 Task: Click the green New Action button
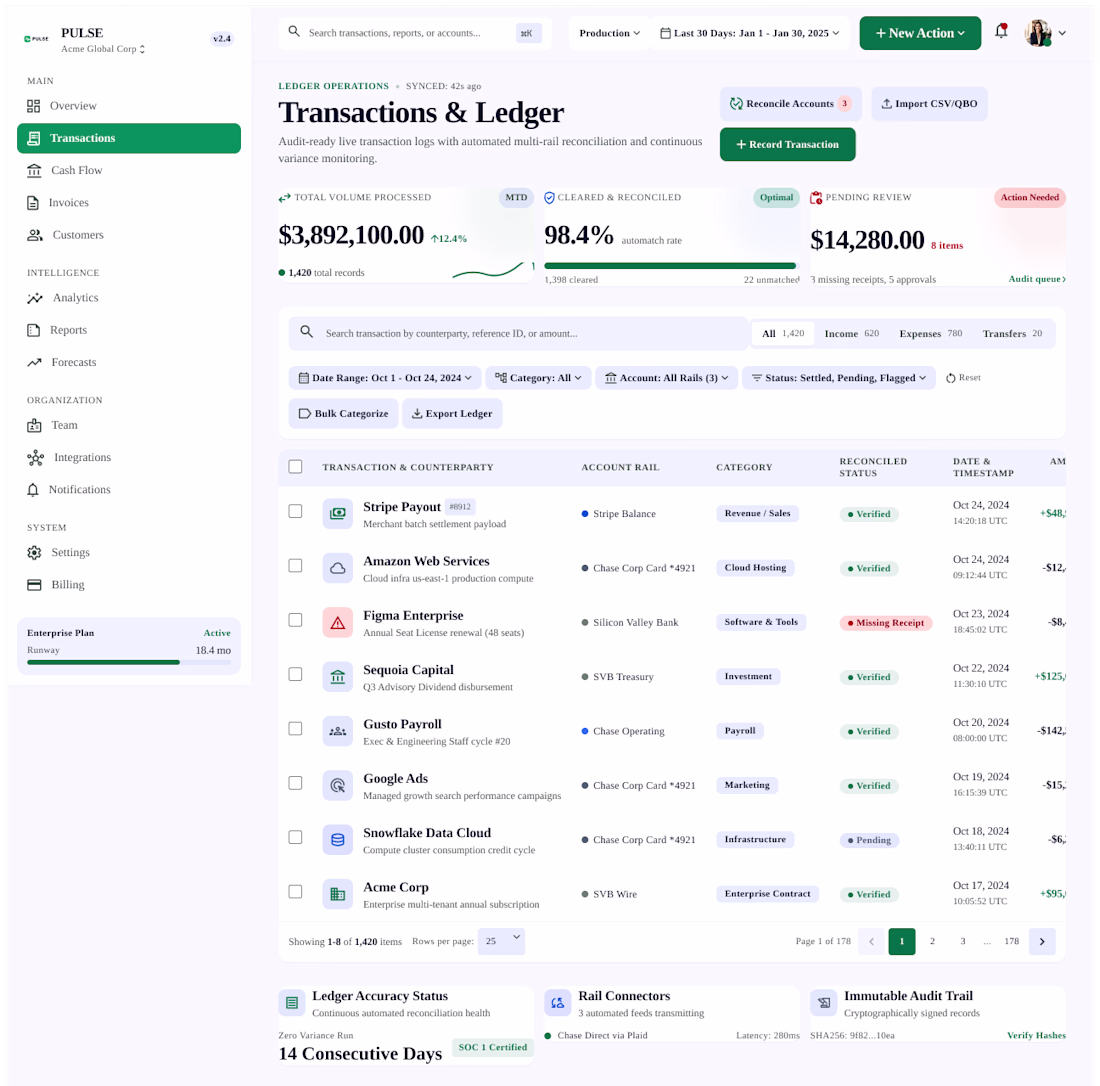coord(920,33)
